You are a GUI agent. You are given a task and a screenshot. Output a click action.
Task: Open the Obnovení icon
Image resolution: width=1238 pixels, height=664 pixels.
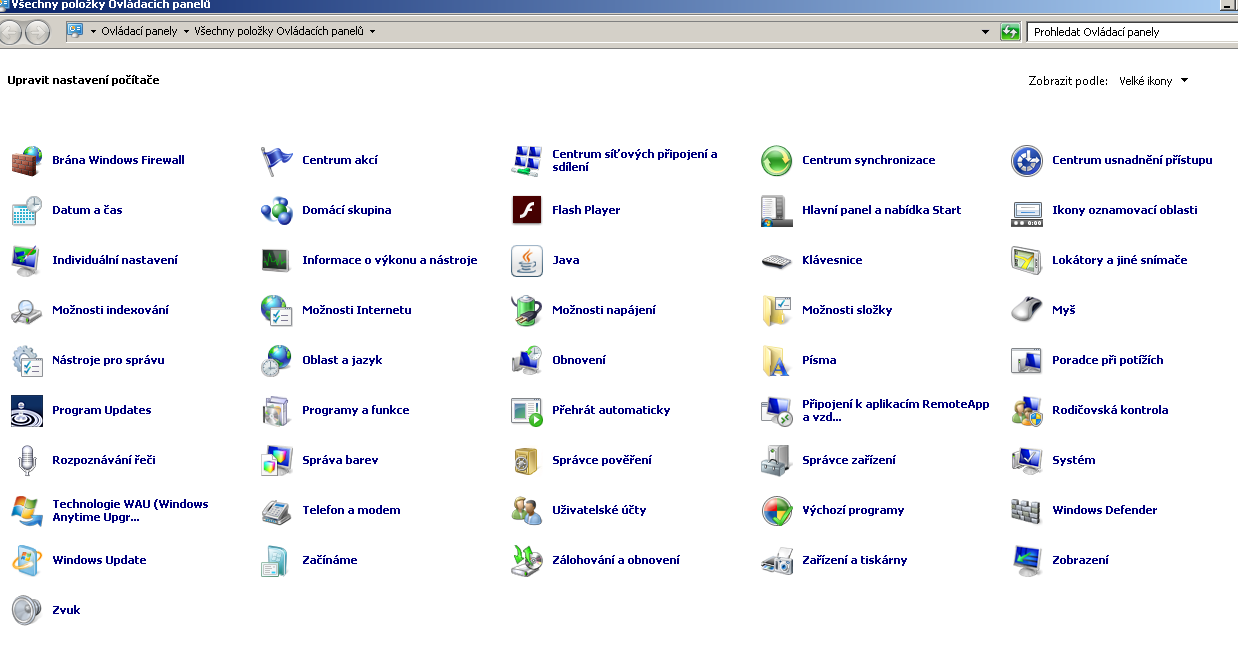[527, 360]
